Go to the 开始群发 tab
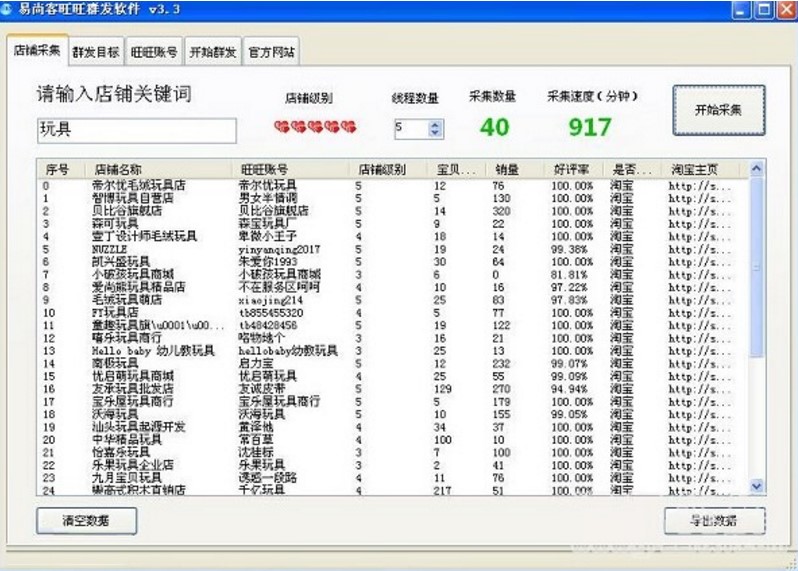Screen dimensions: 798x571 tap(213, 51)
